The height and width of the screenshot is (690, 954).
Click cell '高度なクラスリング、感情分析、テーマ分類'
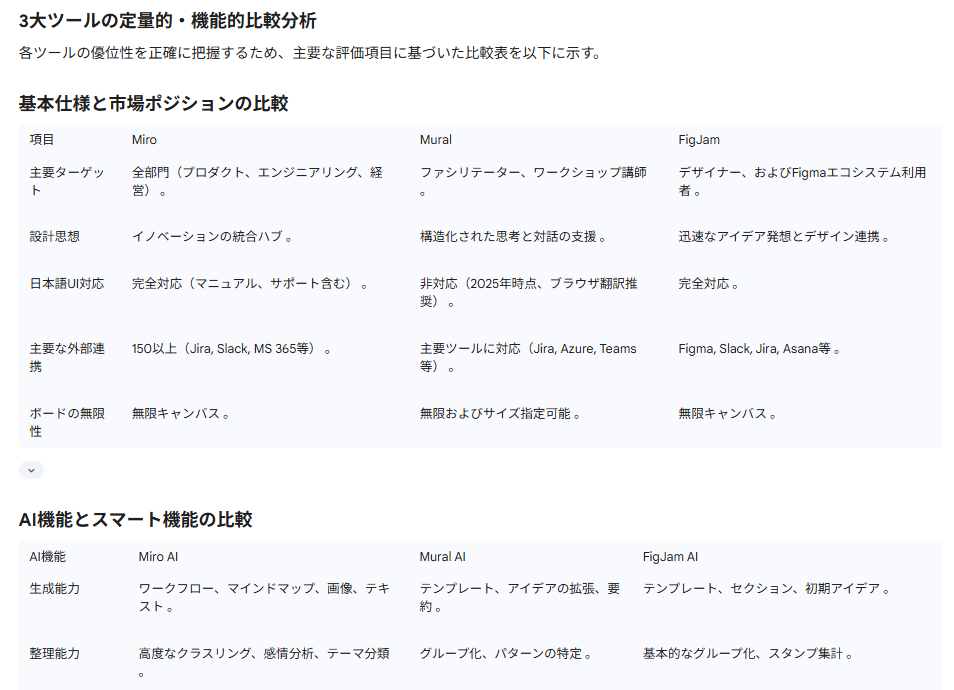264,663
